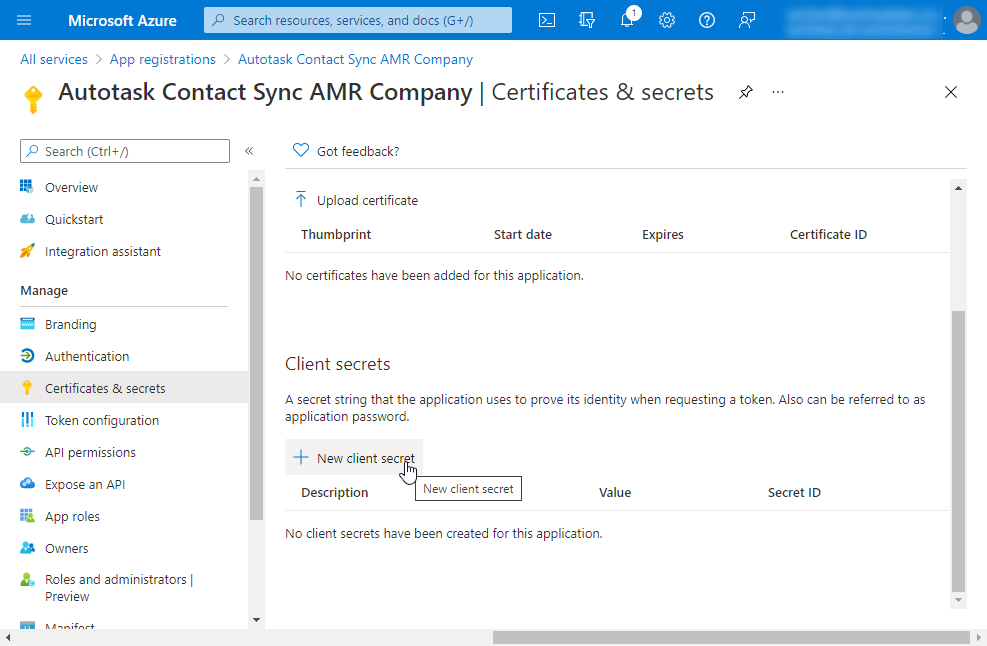Focus the global Azure search box
This screenshot has height=646, width=987.
click(358, 20)
